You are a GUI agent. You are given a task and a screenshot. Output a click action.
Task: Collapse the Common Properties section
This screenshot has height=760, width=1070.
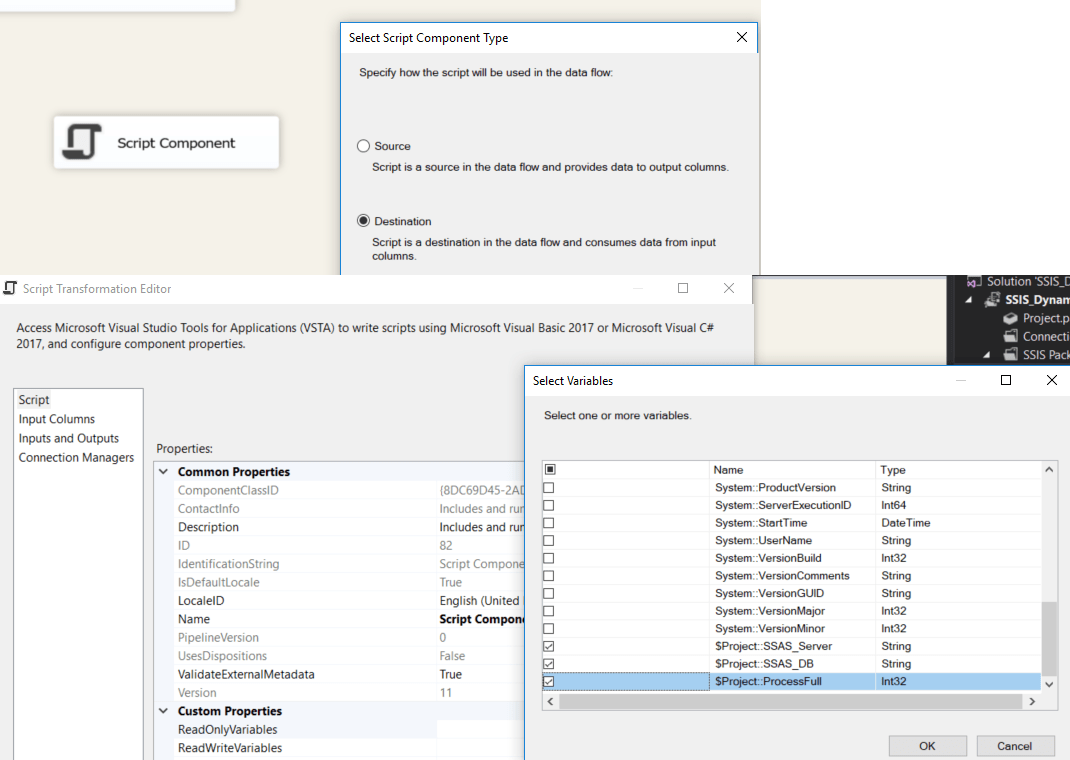pos(165,472)
